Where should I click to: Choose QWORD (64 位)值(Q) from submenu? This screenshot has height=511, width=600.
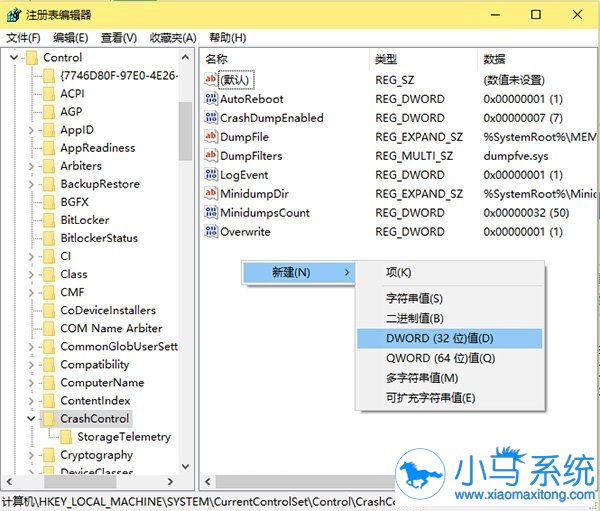[x=450, y=358]
